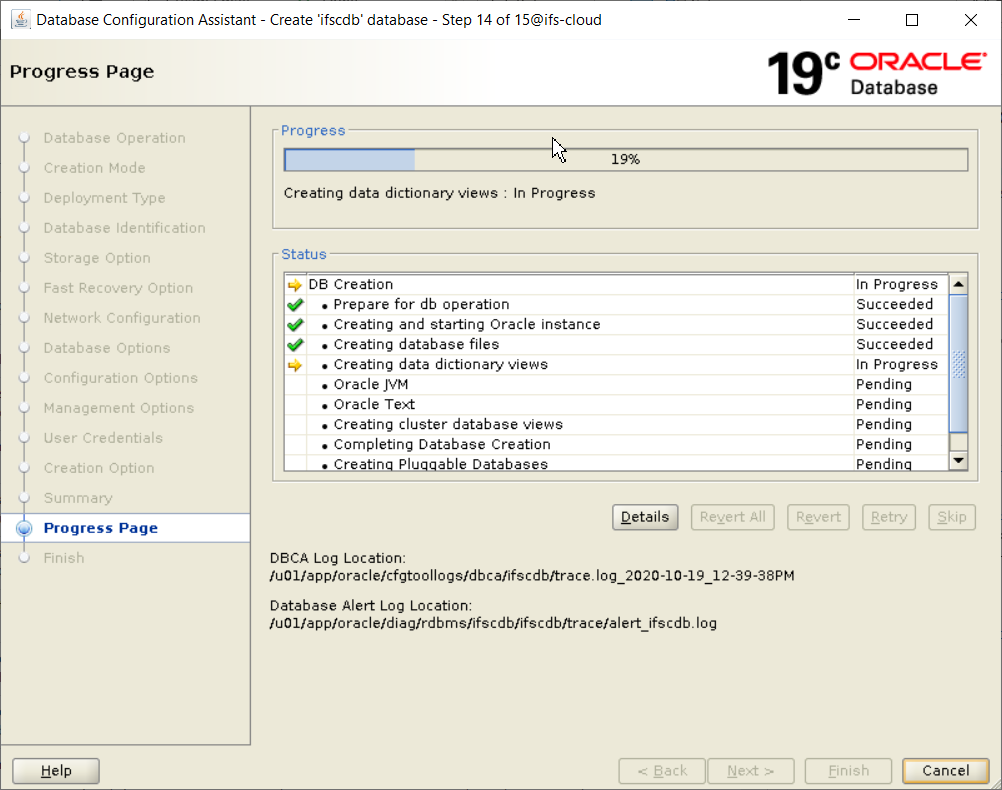
Task: Click the green checkmark beside Creating and starting Oracle instance
Action: pos(295,325)
